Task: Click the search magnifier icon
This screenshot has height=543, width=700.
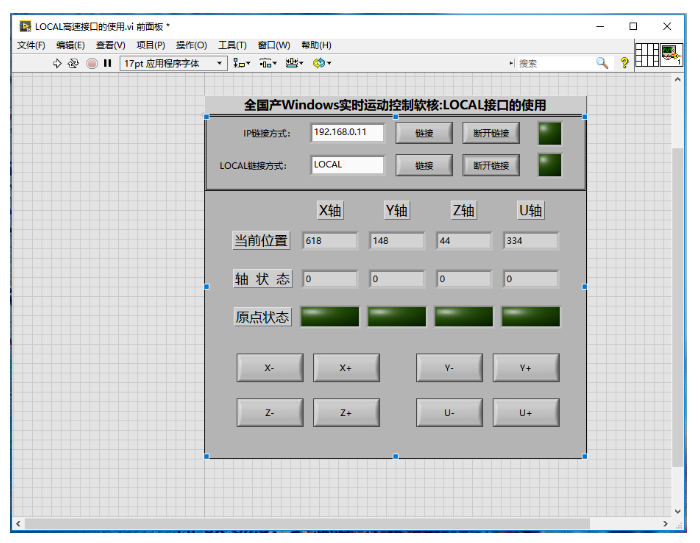Action: point(602,63)
